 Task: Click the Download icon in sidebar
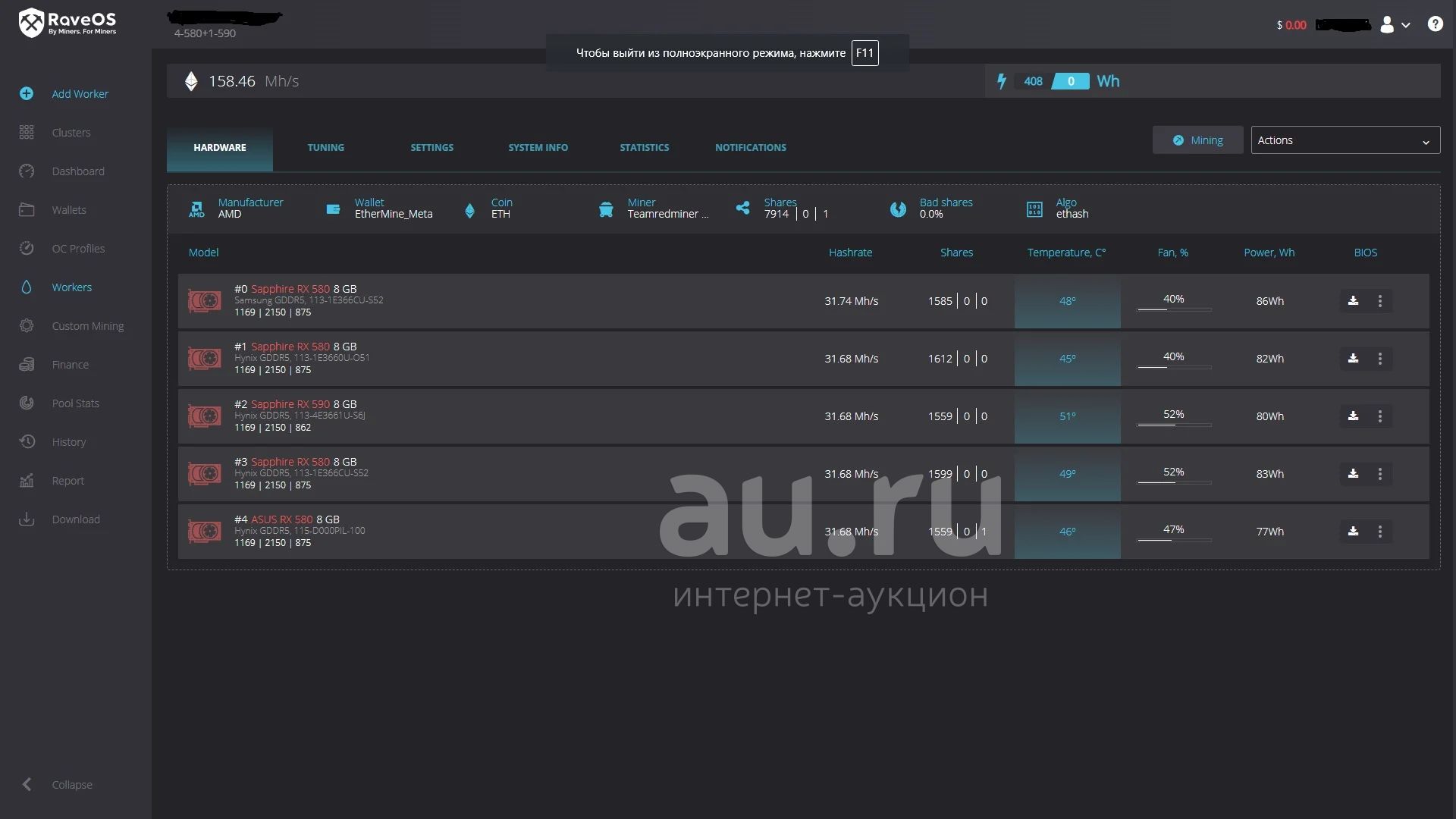pyautogui.click(x=27, y=519)
